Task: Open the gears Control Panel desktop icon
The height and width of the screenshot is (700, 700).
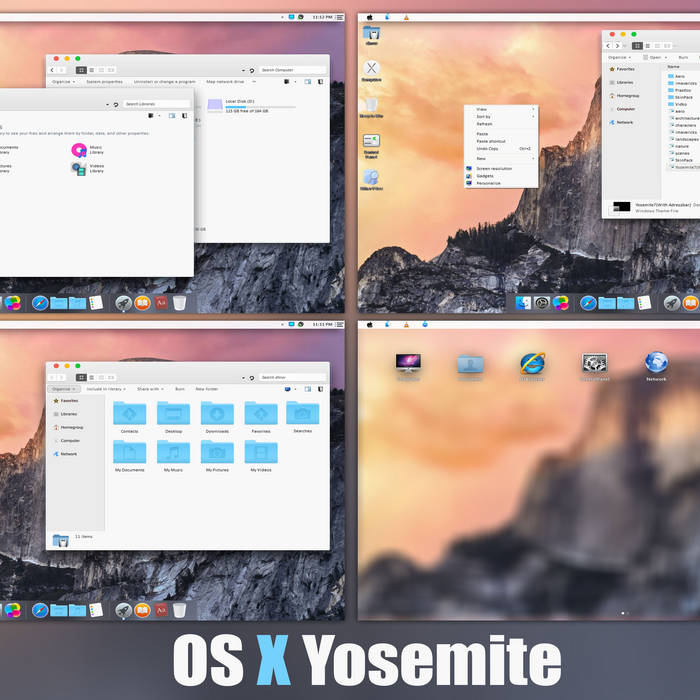Action: pos(594,363)
